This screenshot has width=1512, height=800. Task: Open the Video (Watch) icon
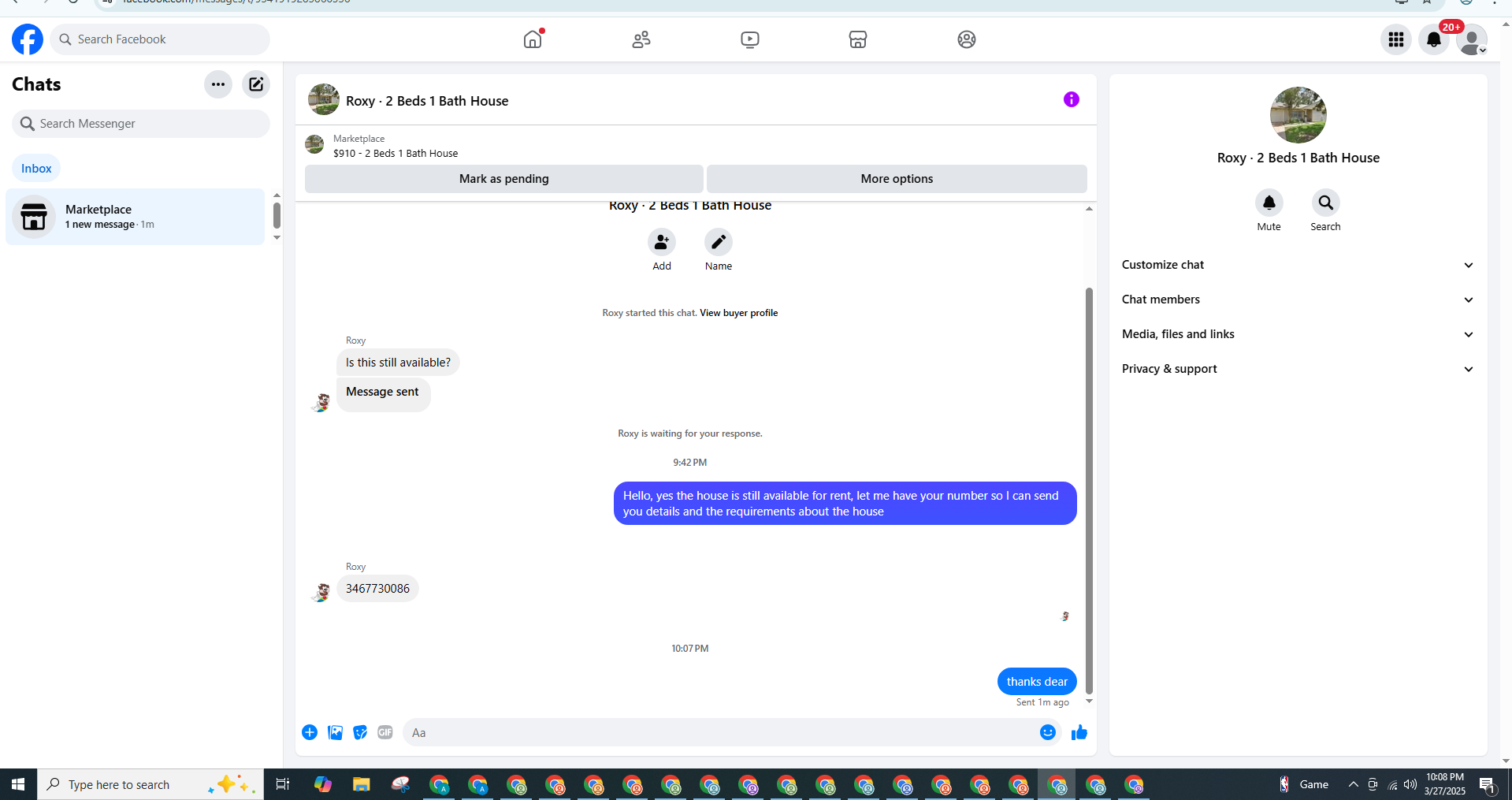(x=750, y=39)
